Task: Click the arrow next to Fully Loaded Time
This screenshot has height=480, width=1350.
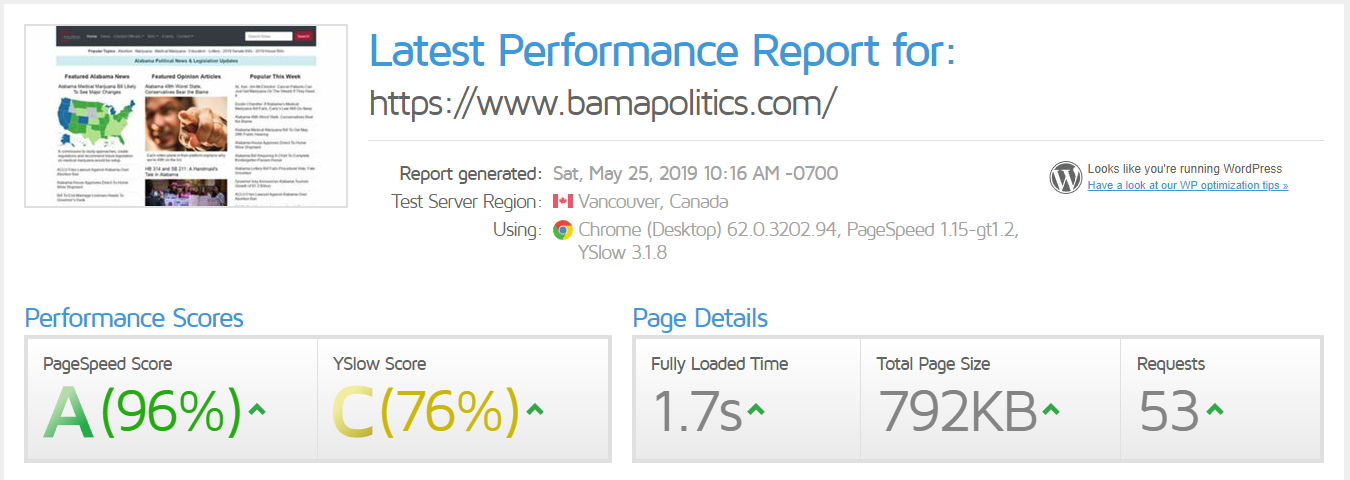Action: pos(756,409)
